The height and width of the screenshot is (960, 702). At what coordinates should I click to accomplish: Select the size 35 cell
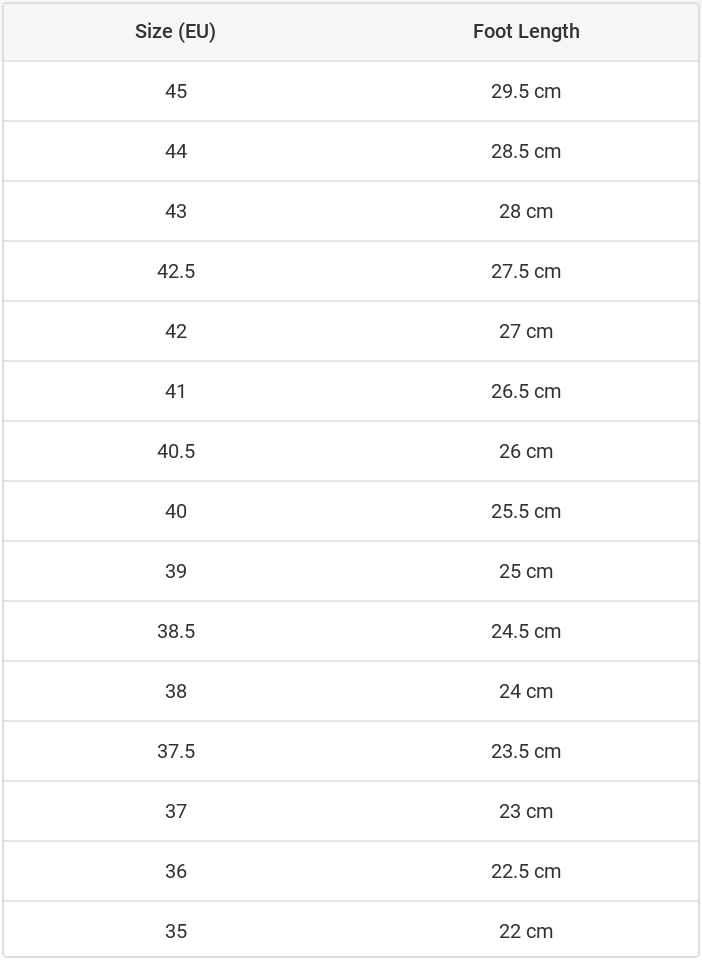(176, 931)
